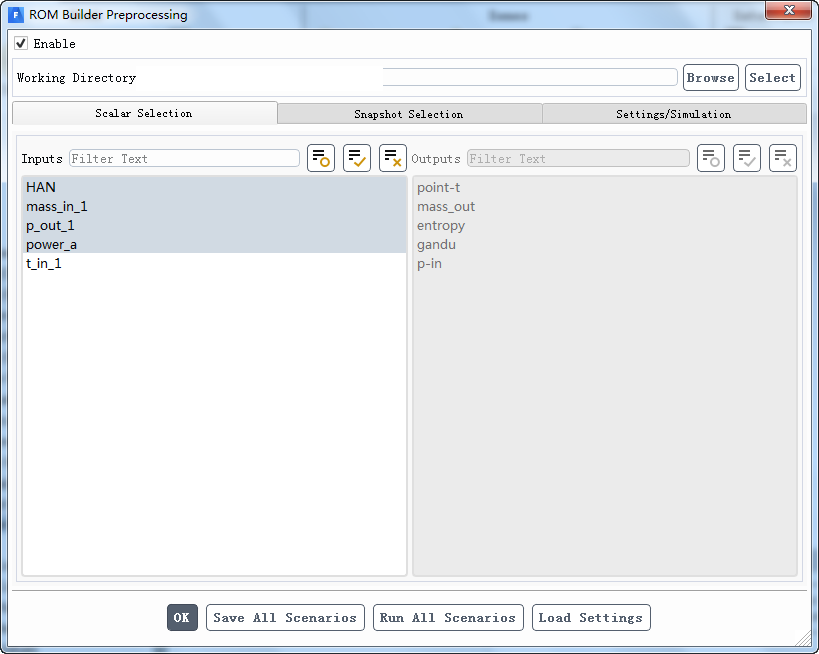The width and height of the screenshot is (819, 654).
Task: Toggle selection icon for Outputs list
Action: [711, 158]
